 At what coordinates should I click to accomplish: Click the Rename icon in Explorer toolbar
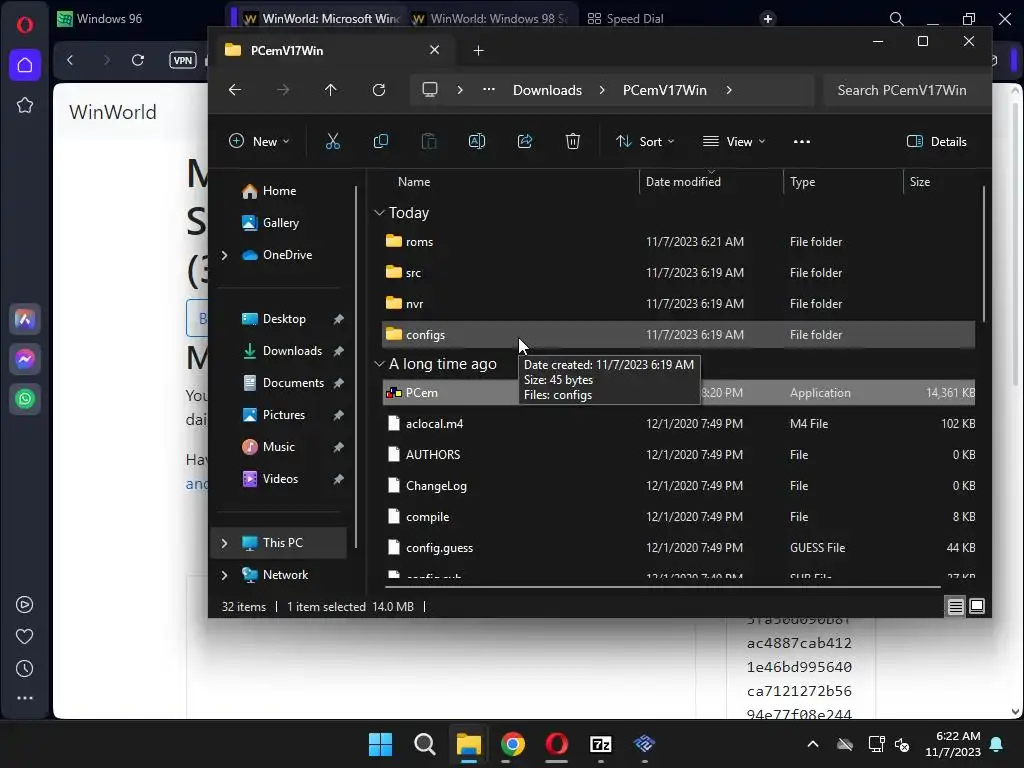pos(477,141)
